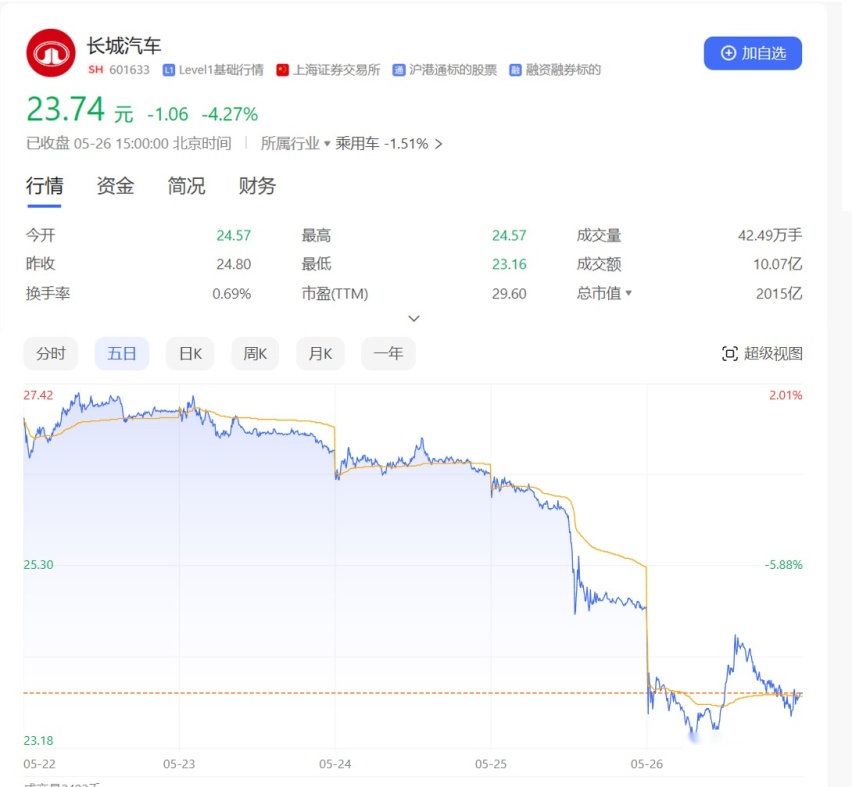Select the 五日 chart period

pyautogui.click(x=122, y=354)
